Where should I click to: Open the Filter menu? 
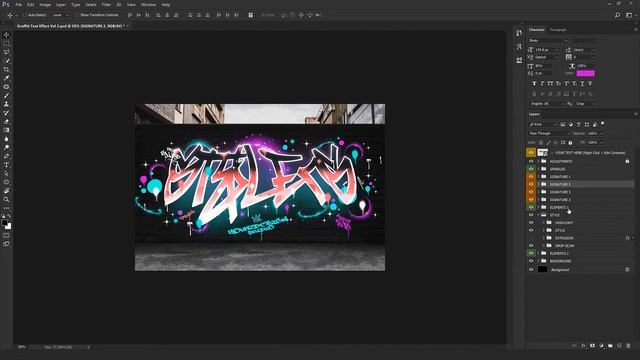106,4
